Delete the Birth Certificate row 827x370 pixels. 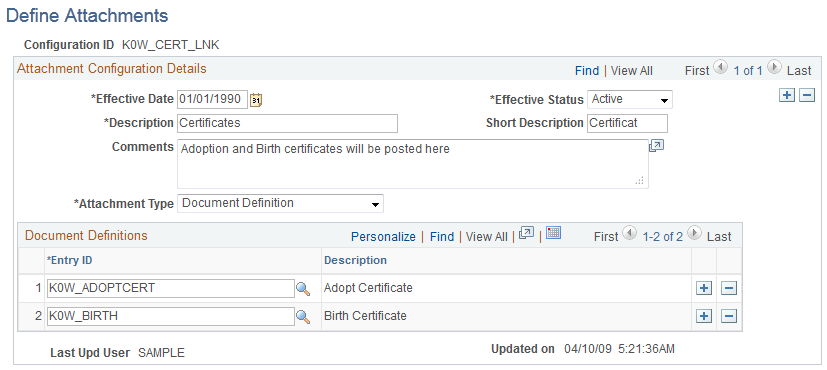729,316
